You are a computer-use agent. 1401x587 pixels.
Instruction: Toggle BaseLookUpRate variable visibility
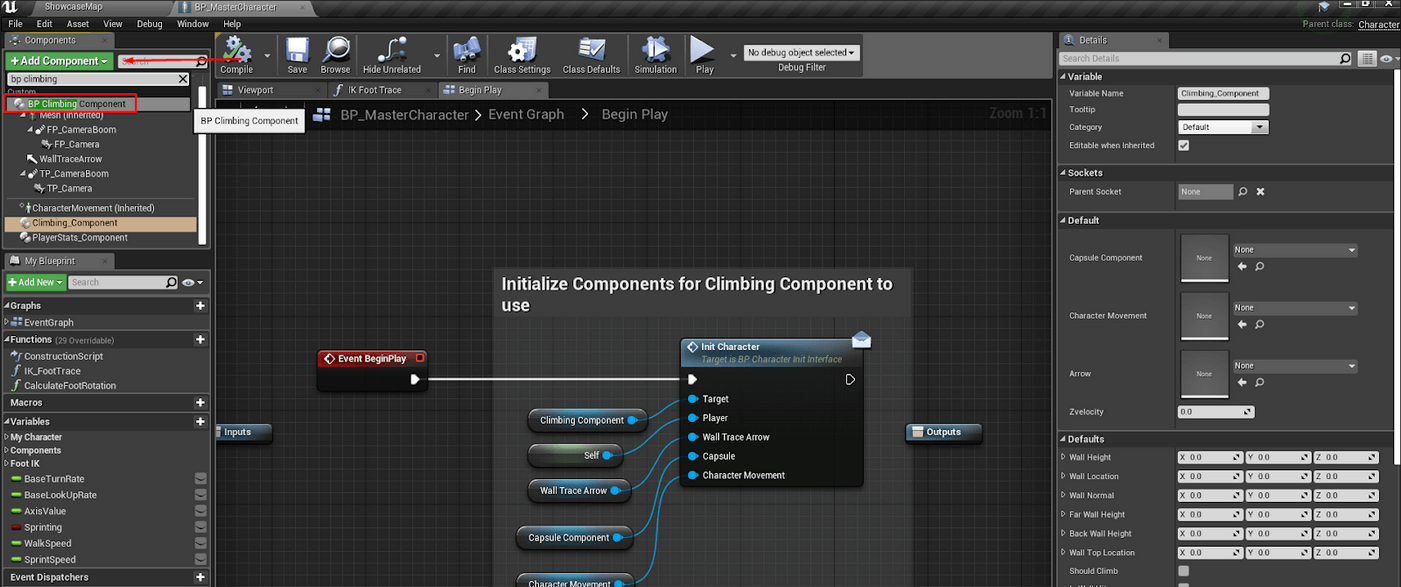pyautogui.click(x=201, y=495)
